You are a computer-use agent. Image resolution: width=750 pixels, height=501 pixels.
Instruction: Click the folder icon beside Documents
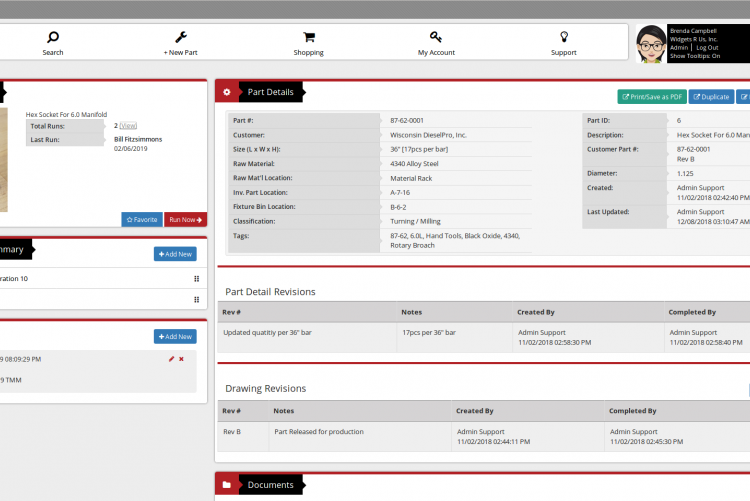pyautogui.click(x=227, y=485)
